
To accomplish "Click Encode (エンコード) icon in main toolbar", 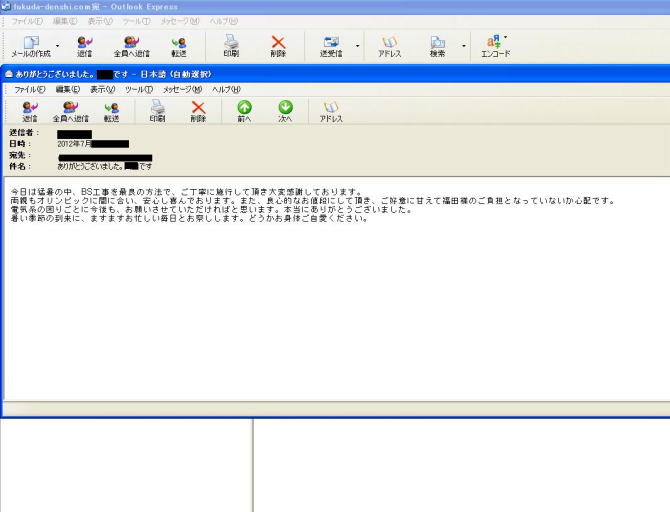I will click(496, 46).
